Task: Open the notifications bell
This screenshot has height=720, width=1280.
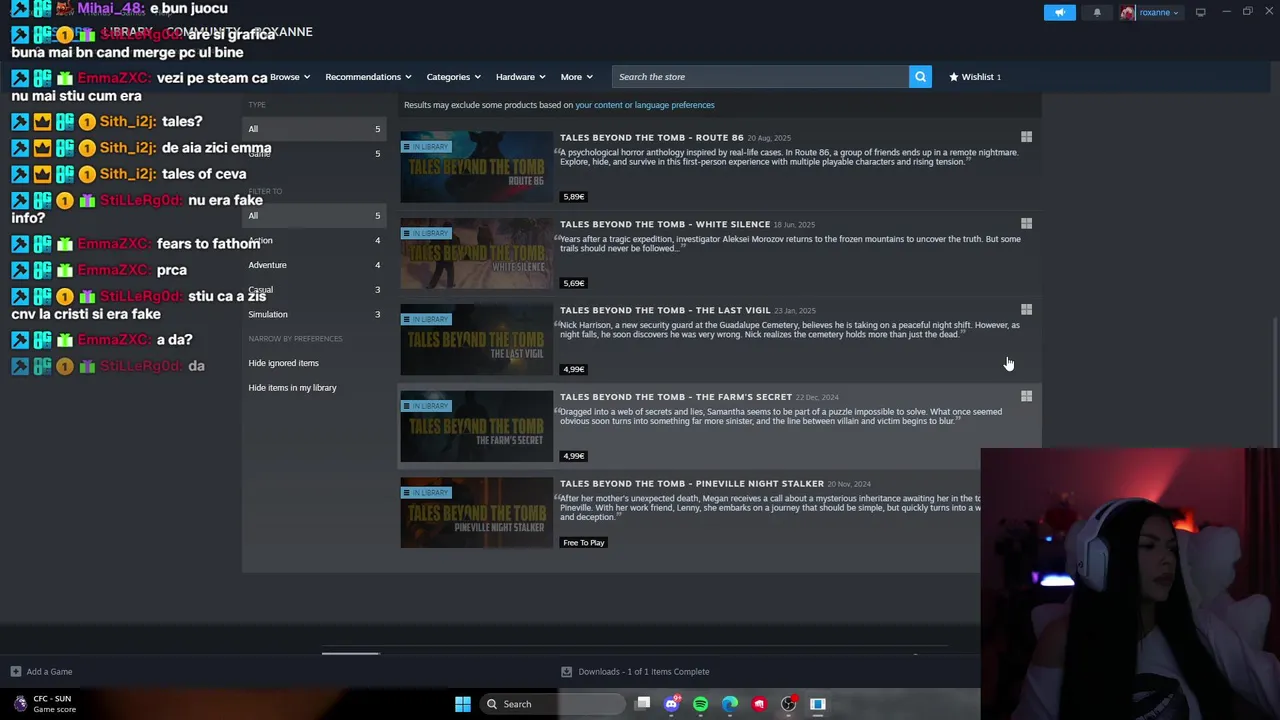Action: (x=1097, y=12)
